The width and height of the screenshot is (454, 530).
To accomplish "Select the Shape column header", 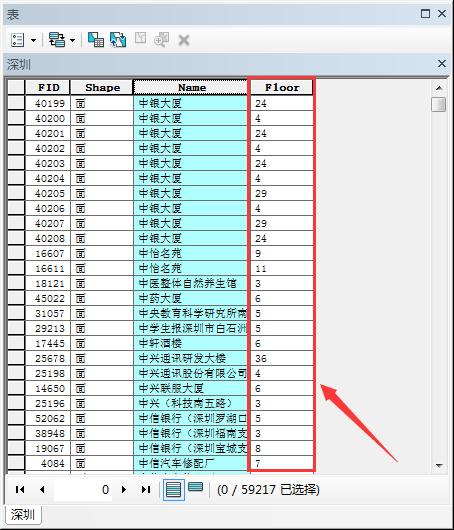I will 102,88.
